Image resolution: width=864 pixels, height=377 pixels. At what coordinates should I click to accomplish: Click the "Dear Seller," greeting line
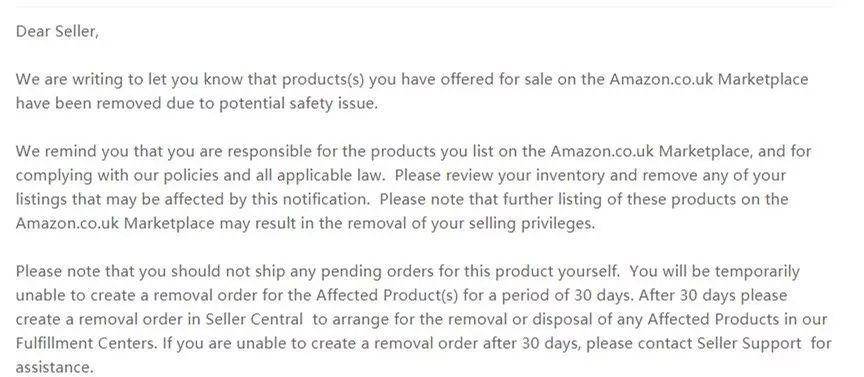(x=57, y=32)
